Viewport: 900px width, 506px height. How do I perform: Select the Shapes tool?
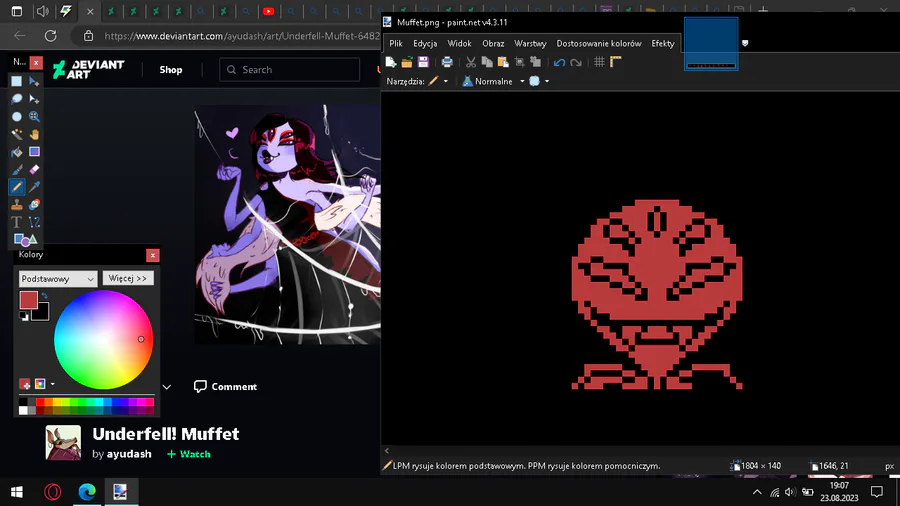[25, 240]
